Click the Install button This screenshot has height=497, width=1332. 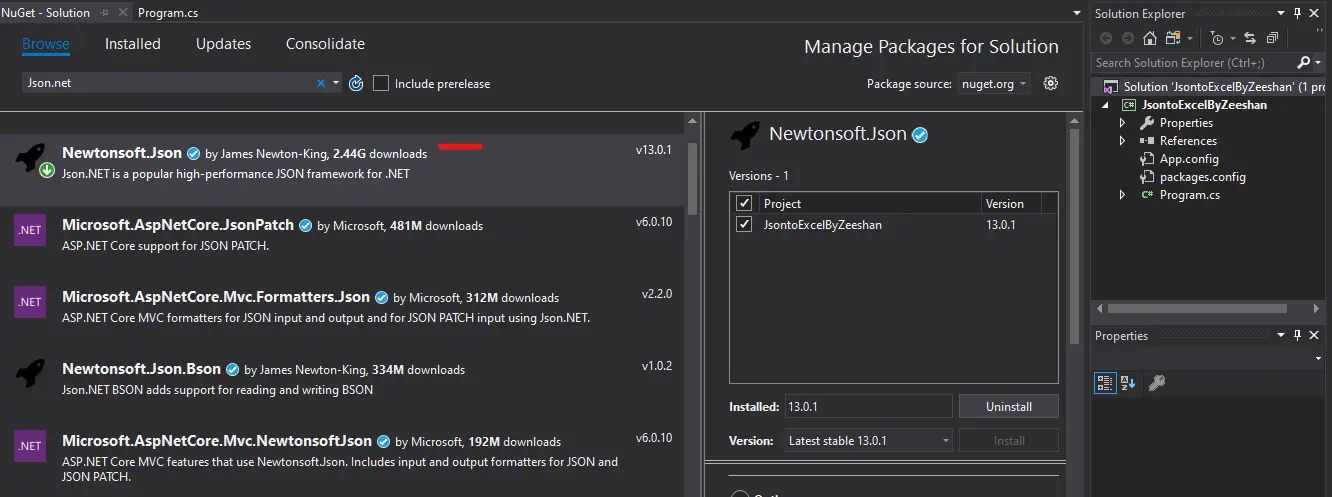coord(1008,440)
